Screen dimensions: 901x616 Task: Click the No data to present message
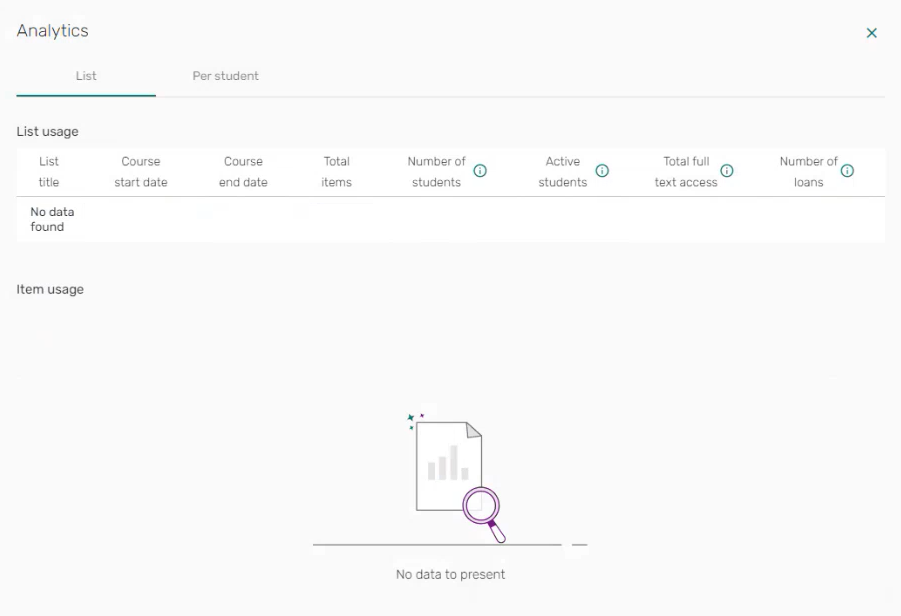(x=450, y=575)
